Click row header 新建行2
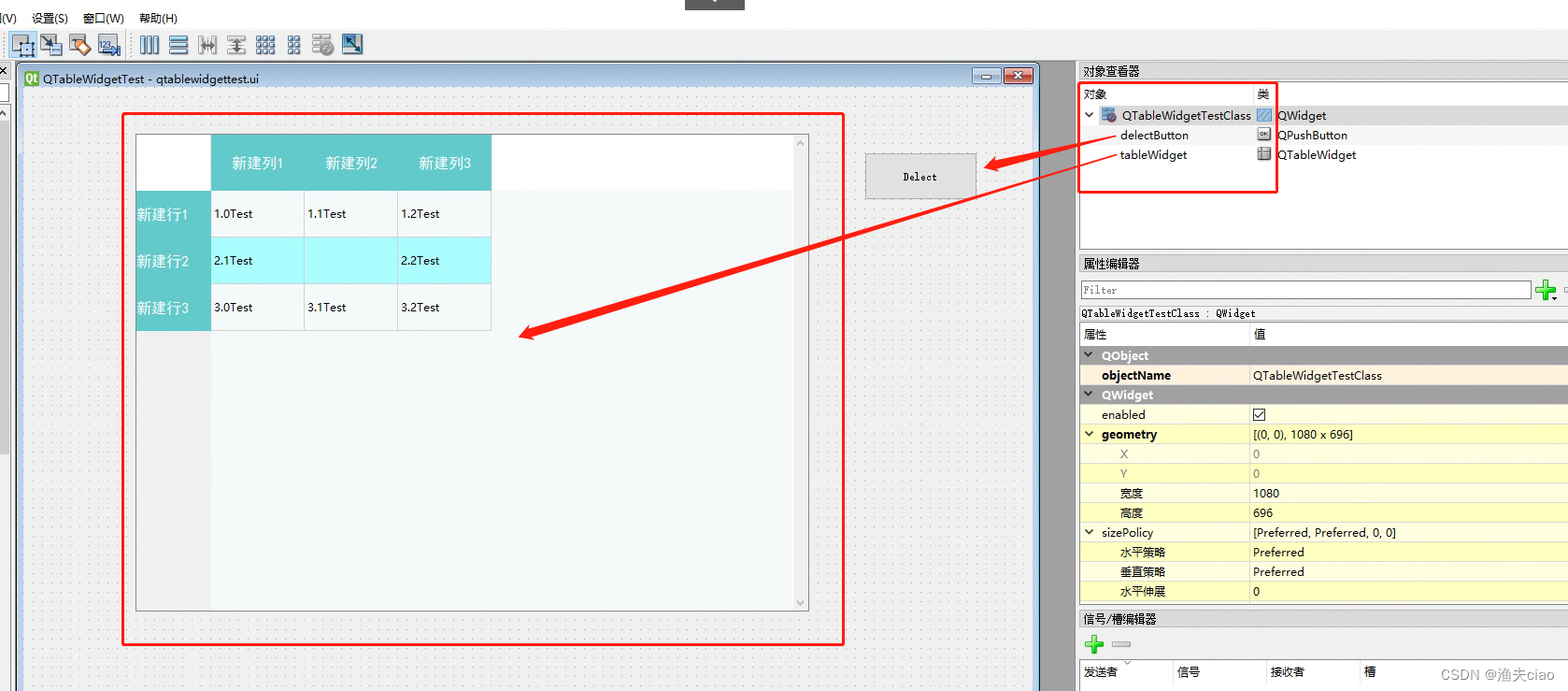 174,261
